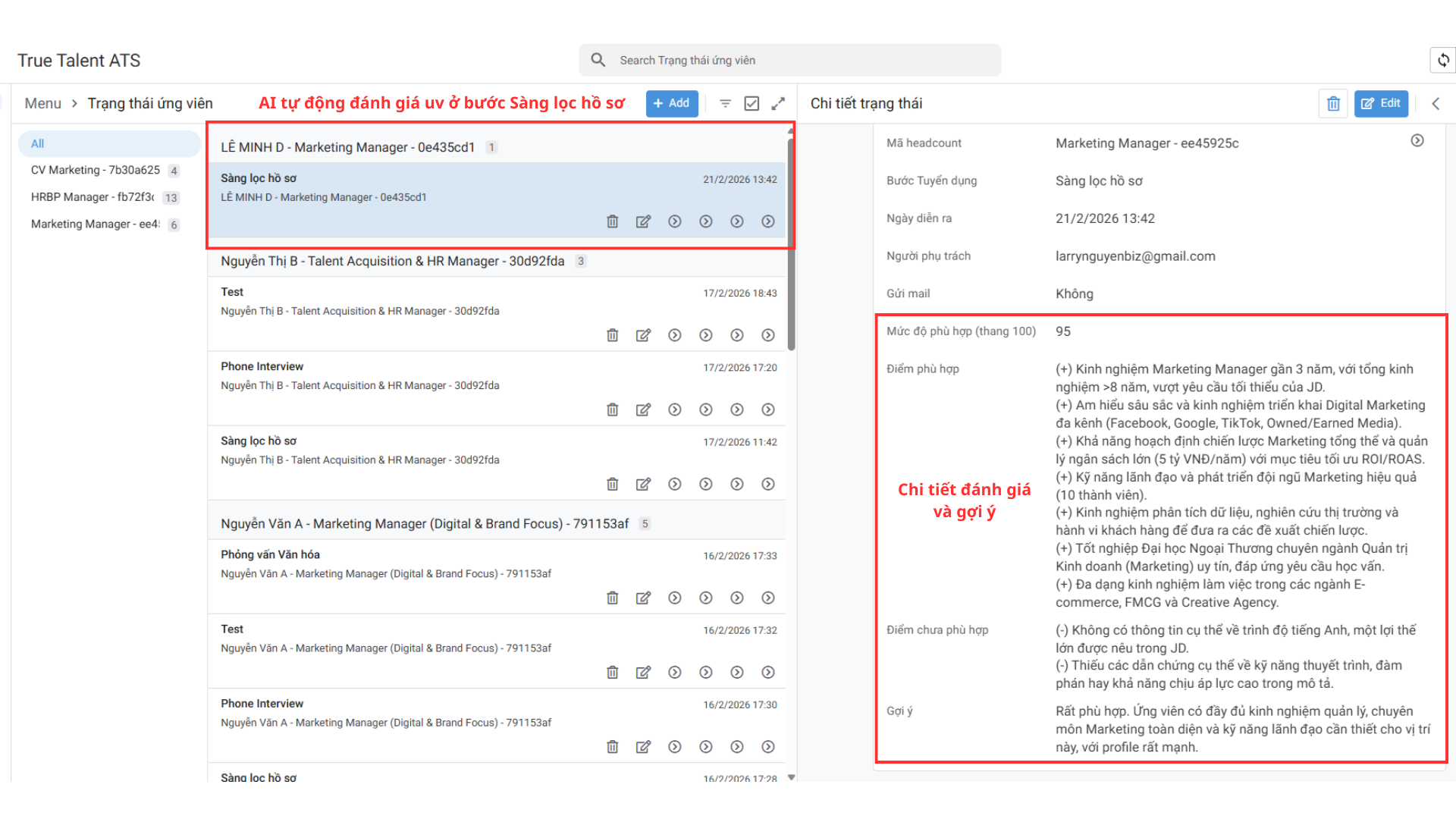Open the Mã headcount circled arrow
This screenshot has height=819, width=1456.
tap(1417, 141)
